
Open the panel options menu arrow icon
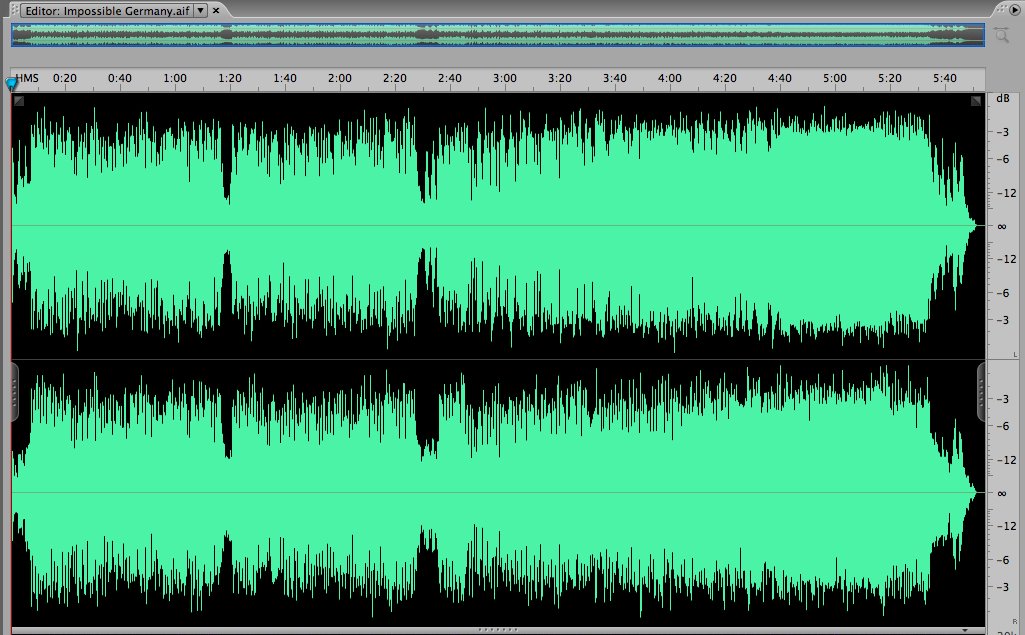(x=1015, y=10)
